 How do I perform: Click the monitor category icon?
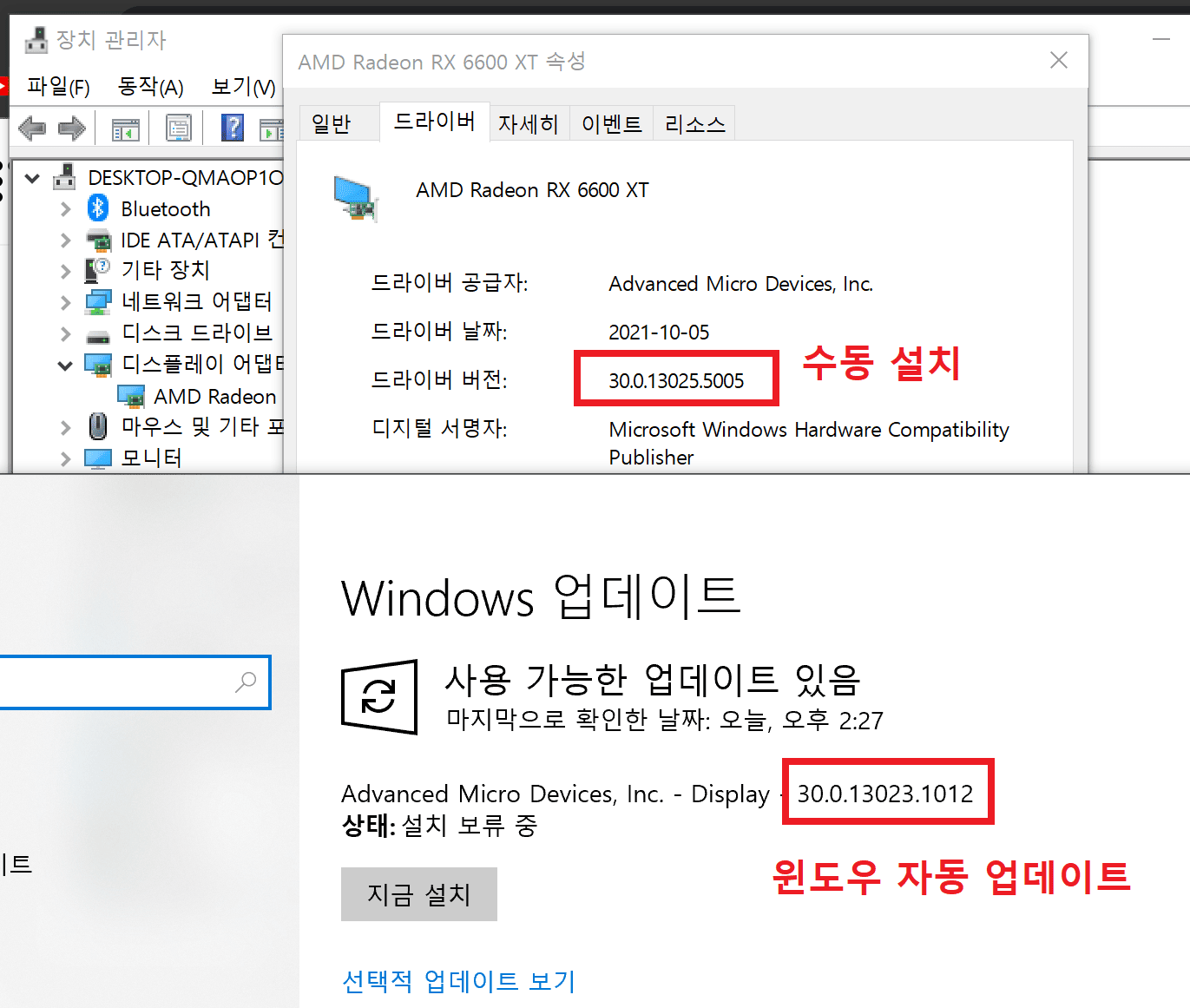point(98,458)
